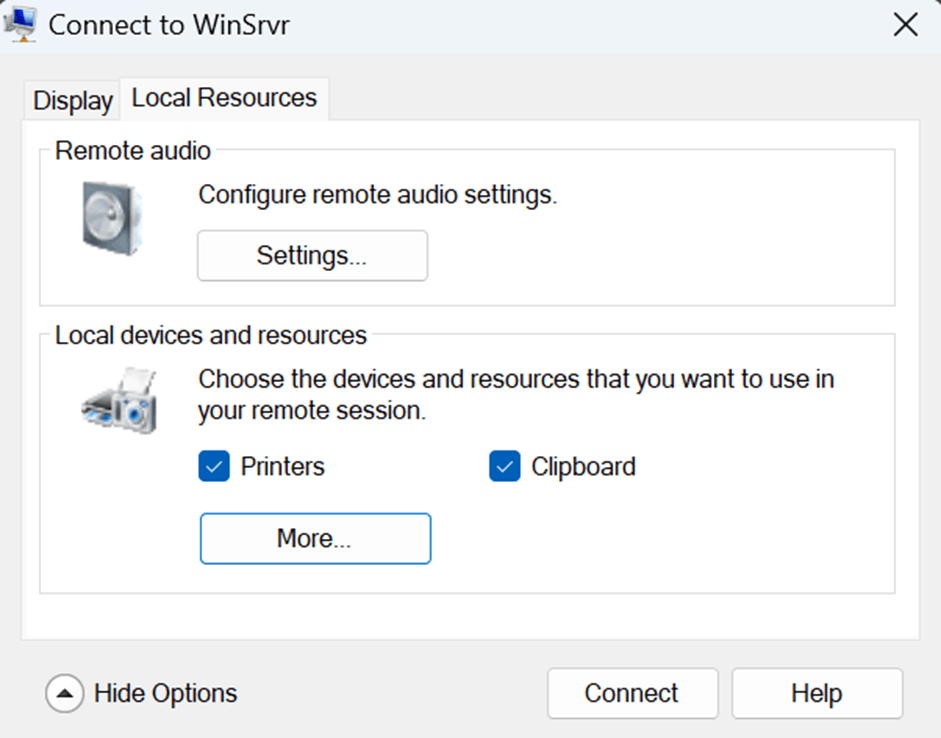
Task: Open the More... devices button
Action: tap(316, 538)
